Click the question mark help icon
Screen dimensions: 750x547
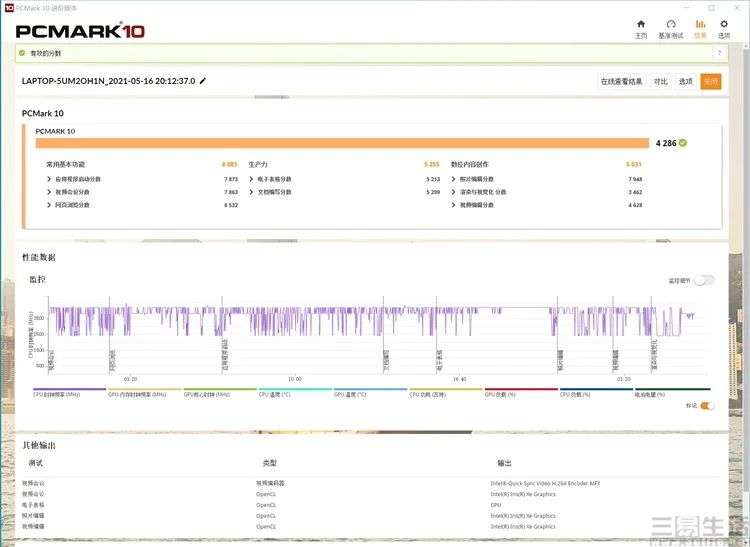(x=719, y=53)
